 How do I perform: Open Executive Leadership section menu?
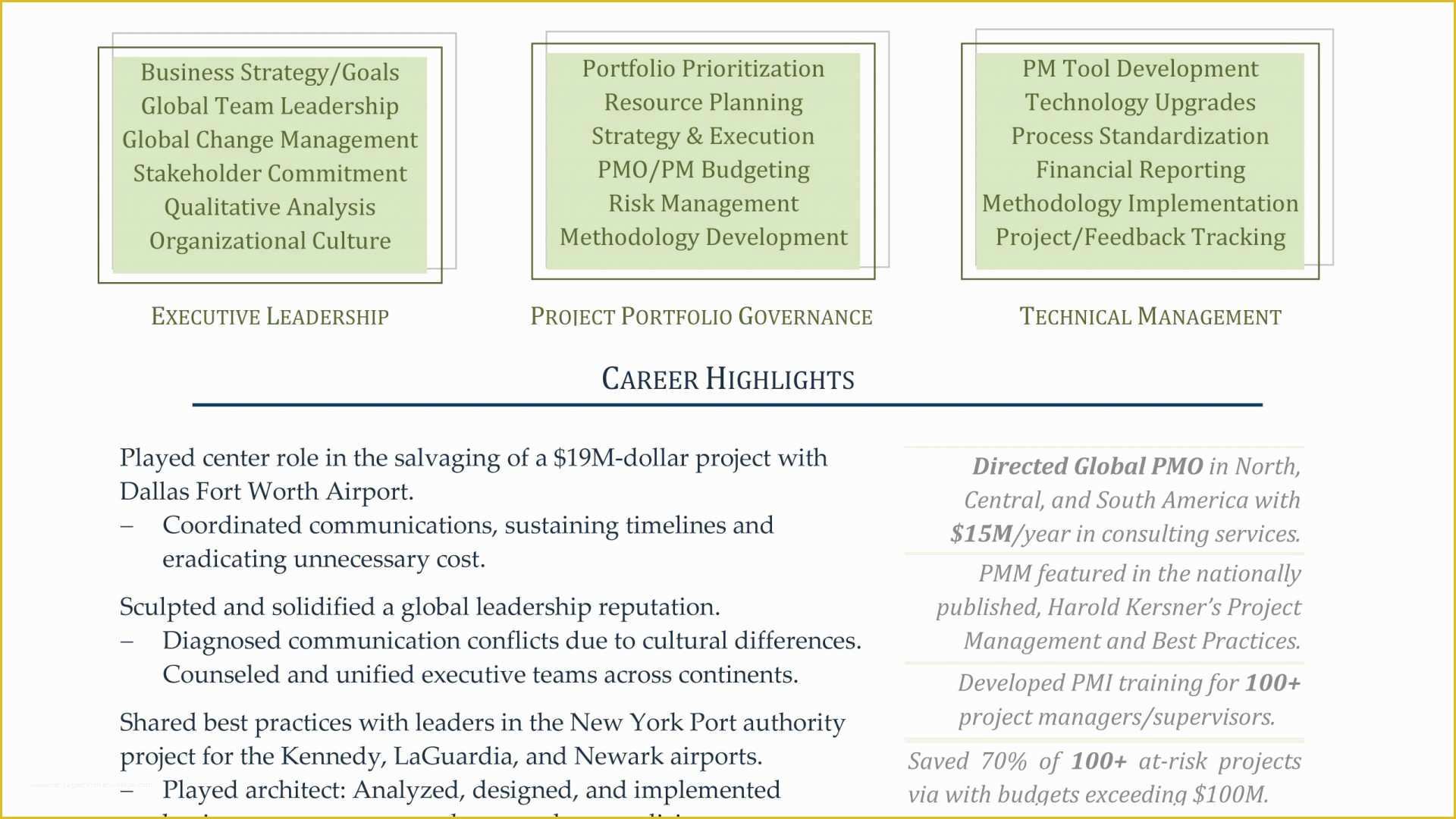(x=271, y=316)
